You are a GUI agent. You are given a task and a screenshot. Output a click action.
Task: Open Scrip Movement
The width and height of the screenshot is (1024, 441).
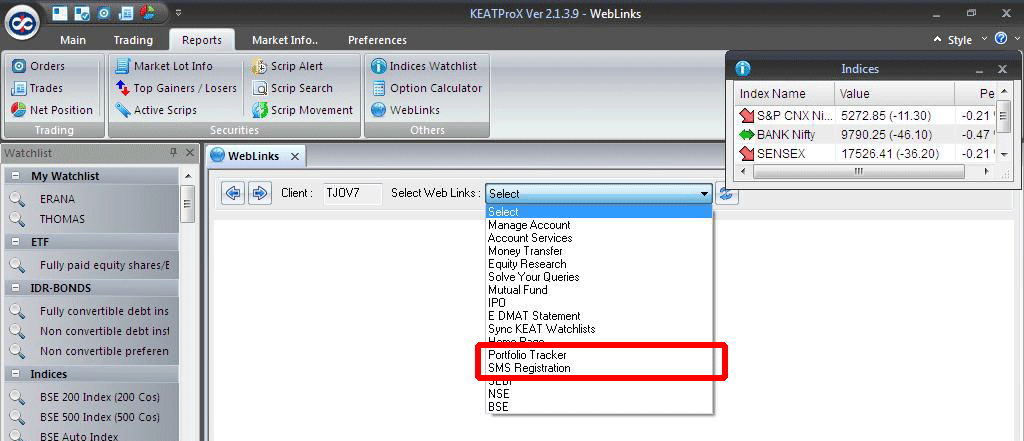pos(302,110)
